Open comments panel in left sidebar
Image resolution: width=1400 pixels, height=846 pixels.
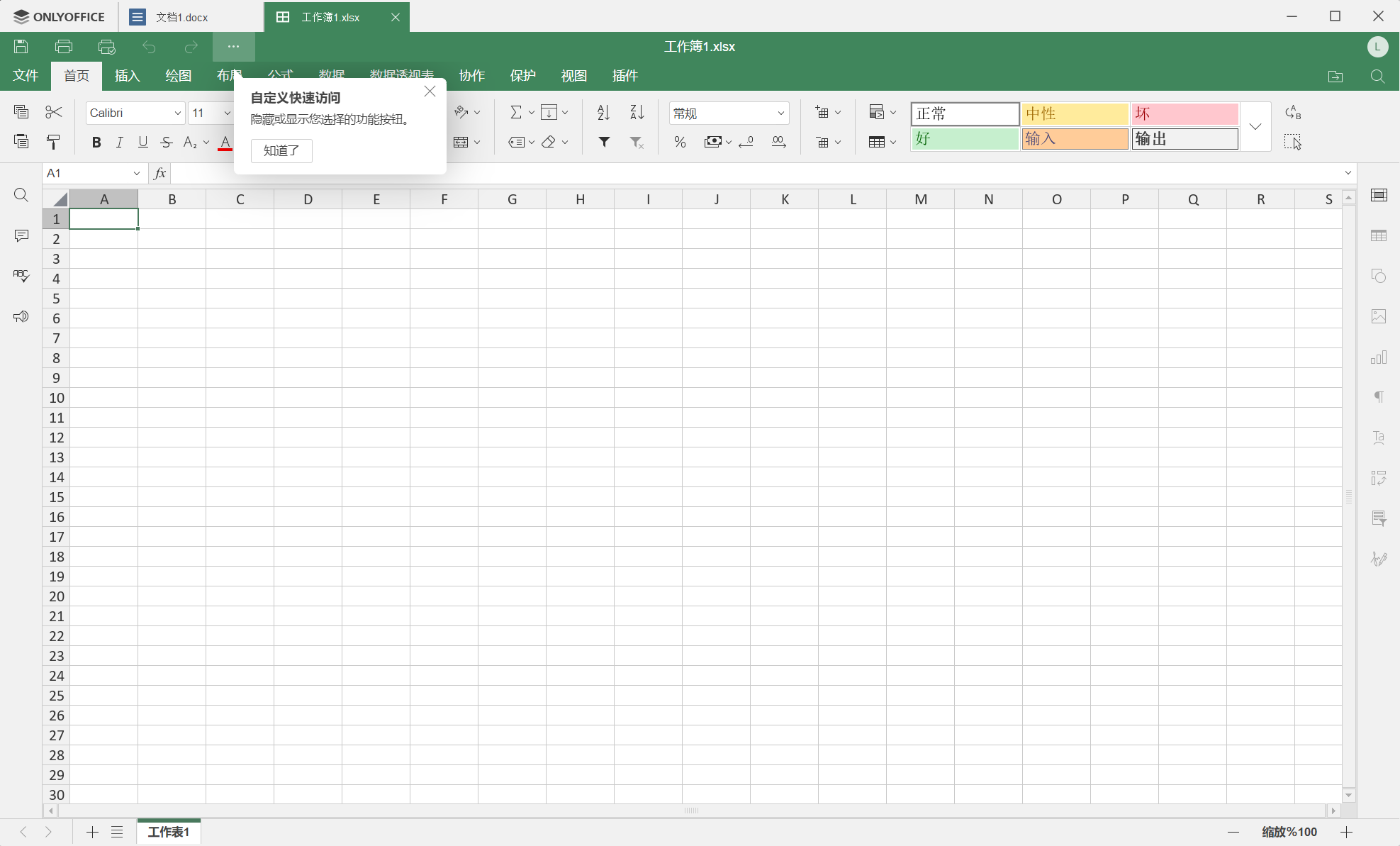point(21,235)
